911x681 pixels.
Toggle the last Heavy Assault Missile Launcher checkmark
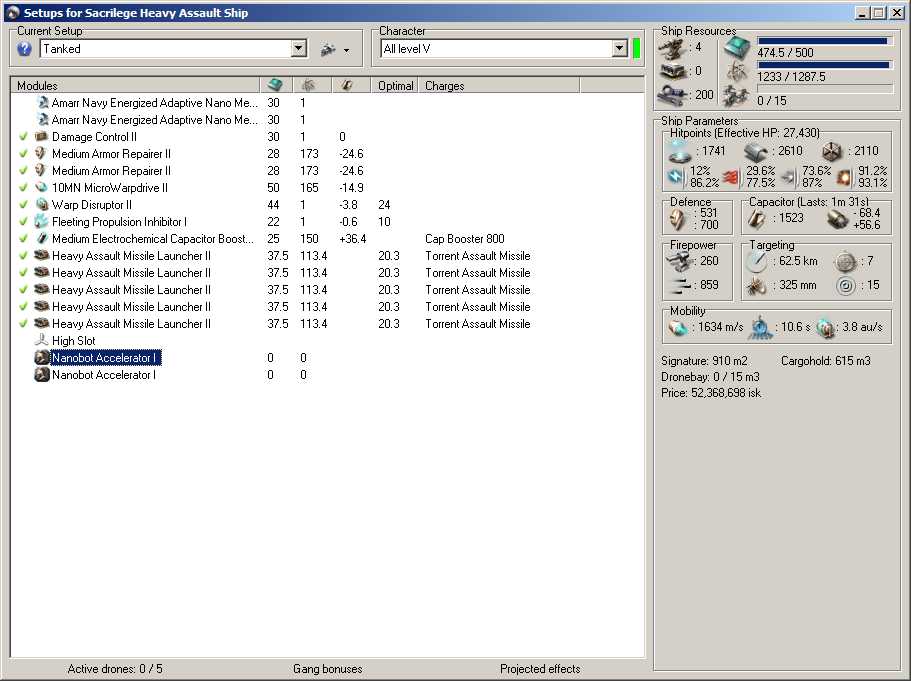pyautogui.click(x=23, y=324)
